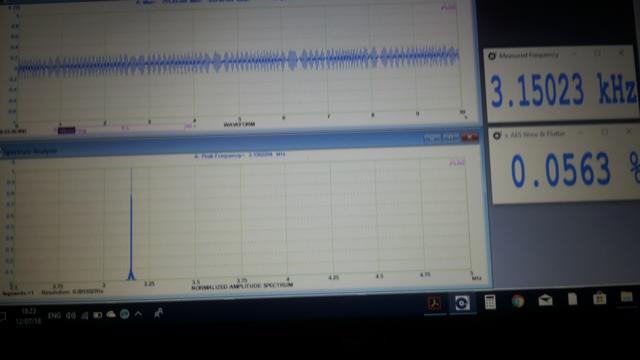Click the spectrum peak near 3.15 kHz

click(131, 224)
